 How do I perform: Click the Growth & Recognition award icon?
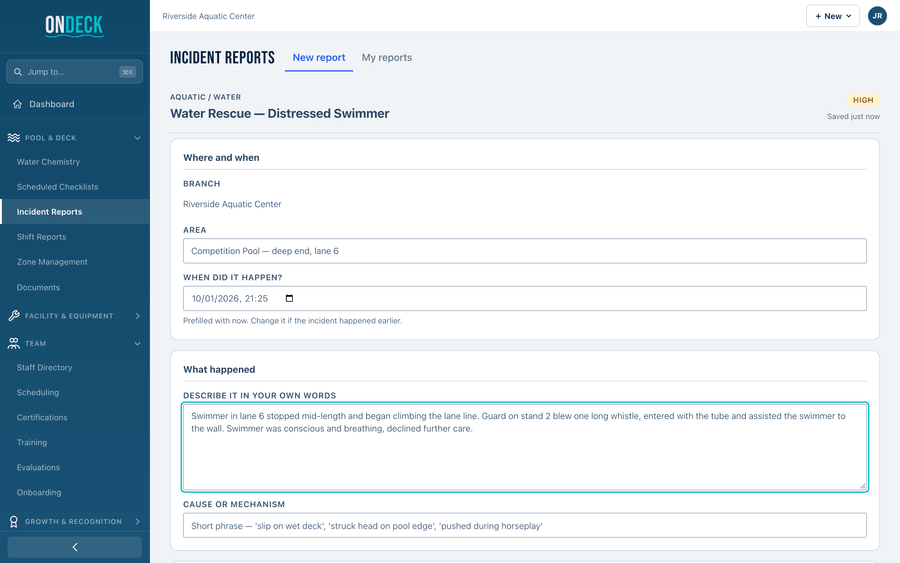click(14, 521)
